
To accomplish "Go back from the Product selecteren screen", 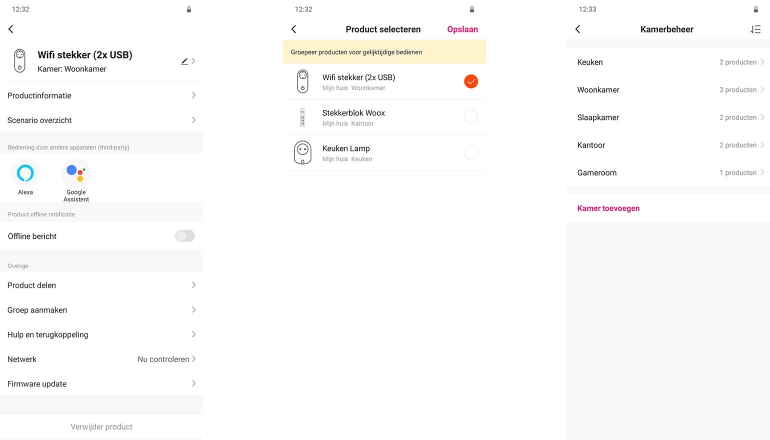I will (x=293, y=29).
